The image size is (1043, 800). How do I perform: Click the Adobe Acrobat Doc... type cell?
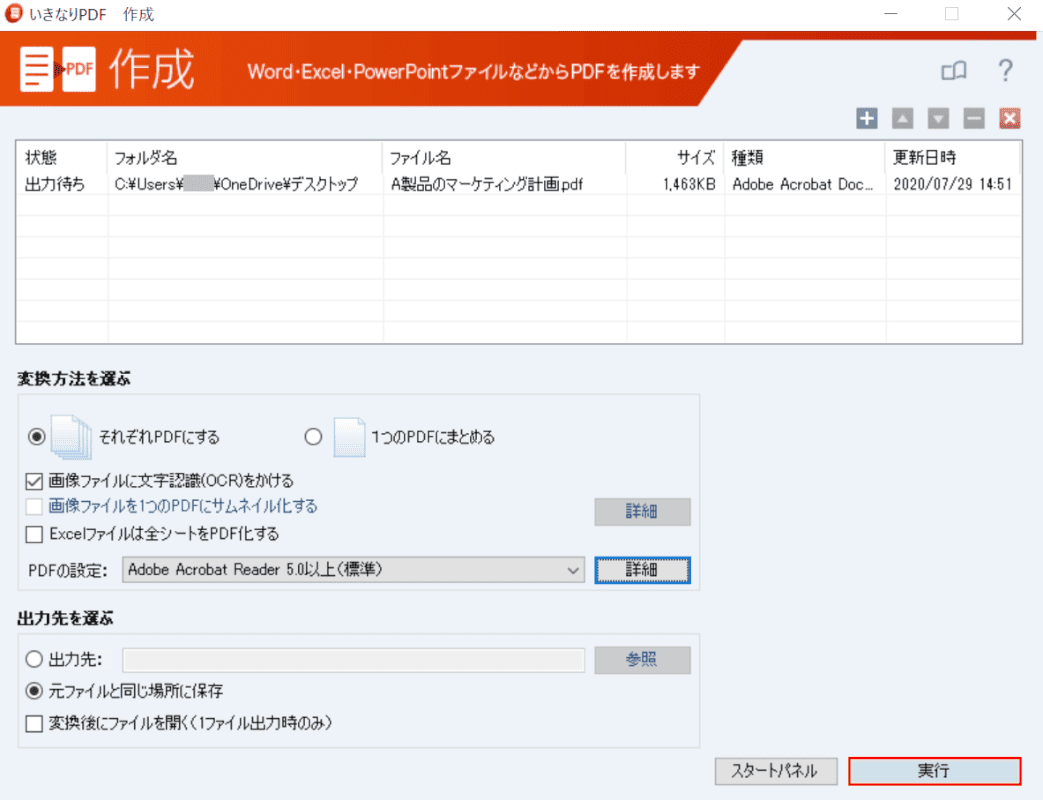click(x=802, y=184)
